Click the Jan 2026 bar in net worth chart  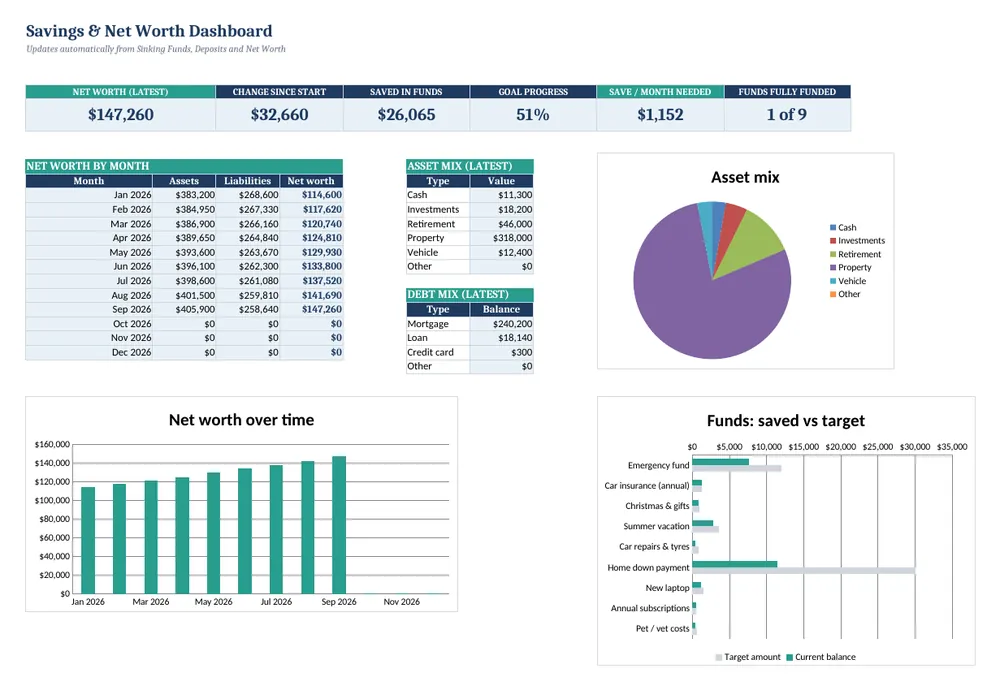click(88, 540)
